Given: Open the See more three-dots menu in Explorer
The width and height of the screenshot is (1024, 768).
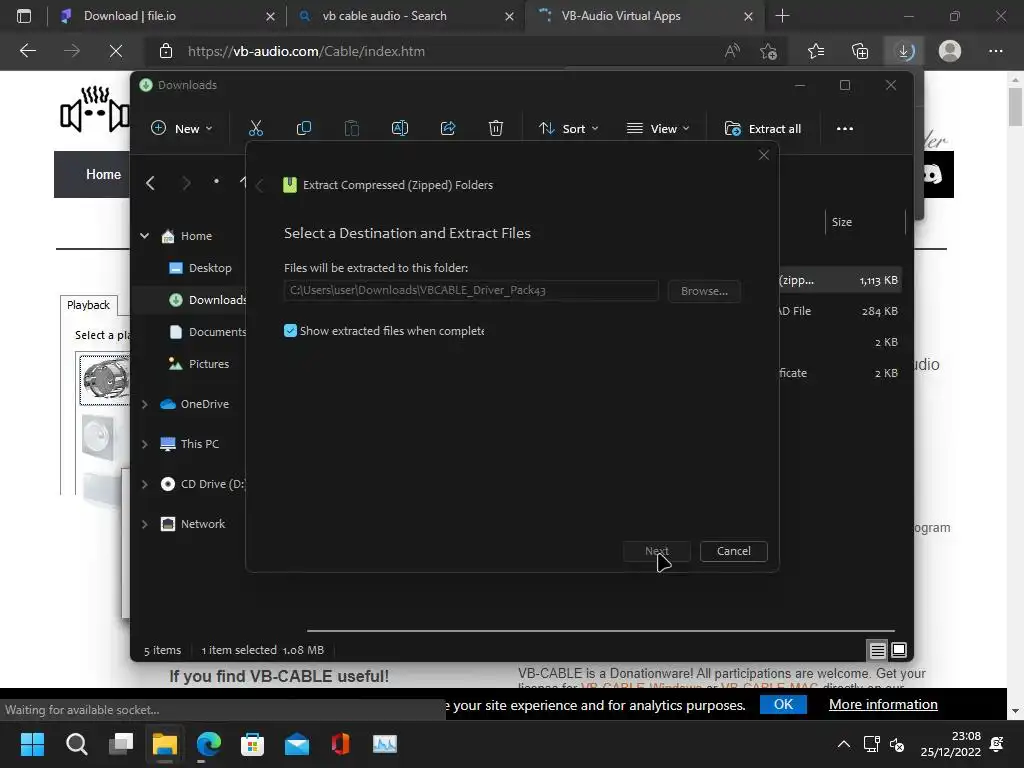Looking at the screenshot, I should 844,129.
